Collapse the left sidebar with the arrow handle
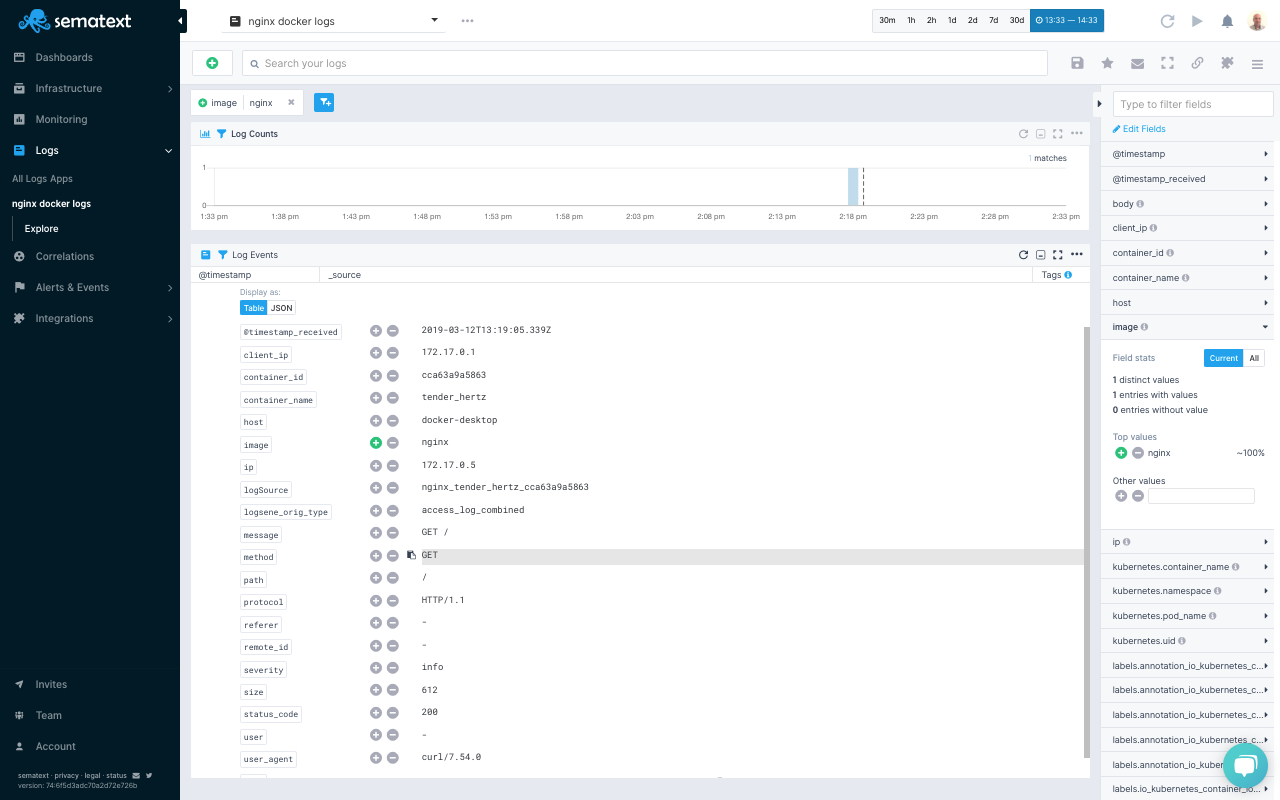Image resolution: width=1280 pixels, height=800 pixels. (x=182, y=21)
